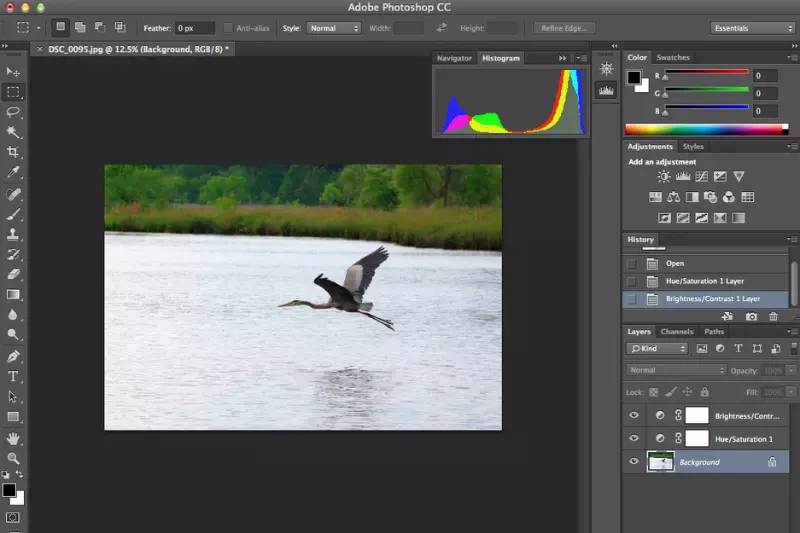Select the Move tool
Screen dimensions: 800x533
click(x=13, y=71)
